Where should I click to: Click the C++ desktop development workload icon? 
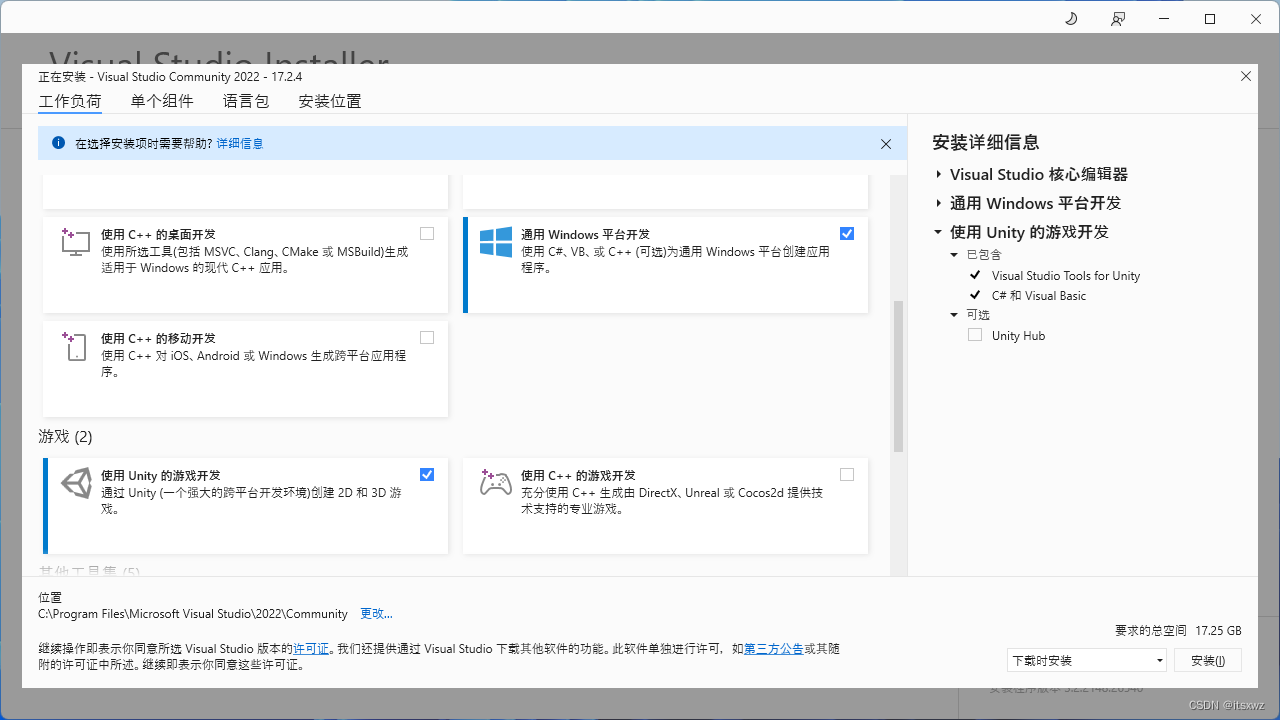76,241
